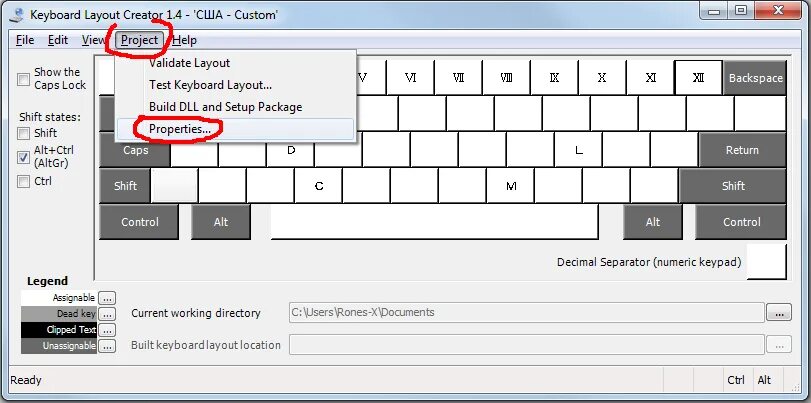The width and height of the screenshot is (811, 403).
Task: Click the right Shift key
Action: coord(733,186)
